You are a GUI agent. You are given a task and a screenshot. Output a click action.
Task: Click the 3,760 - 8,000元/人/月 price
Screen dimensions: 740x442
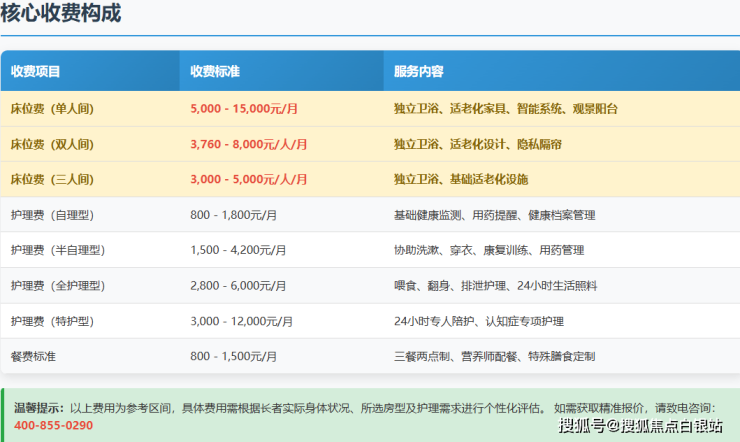[x=249, y=144]
